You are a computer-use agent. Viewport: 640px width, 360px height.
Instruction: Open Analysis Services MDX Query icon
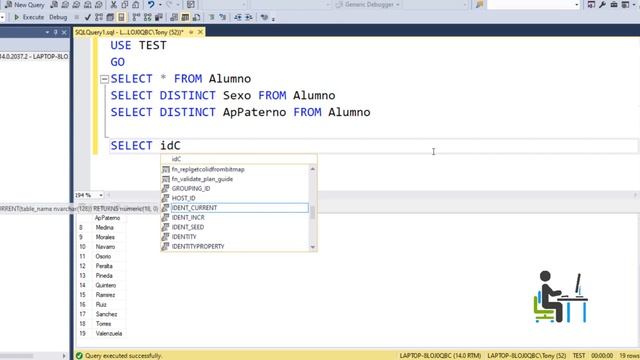(65, 4)
